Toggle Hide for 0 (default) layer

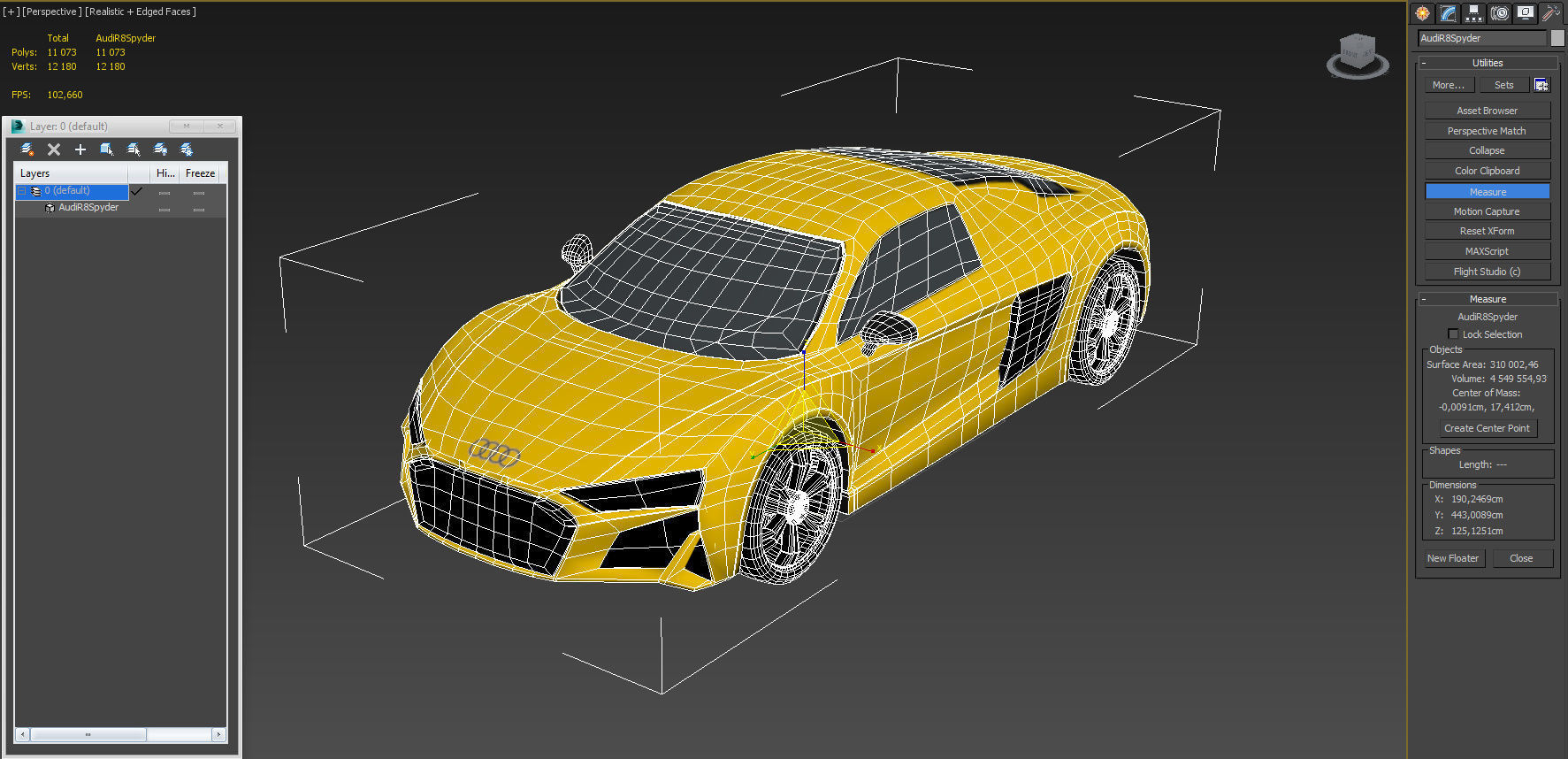point(164,193)
